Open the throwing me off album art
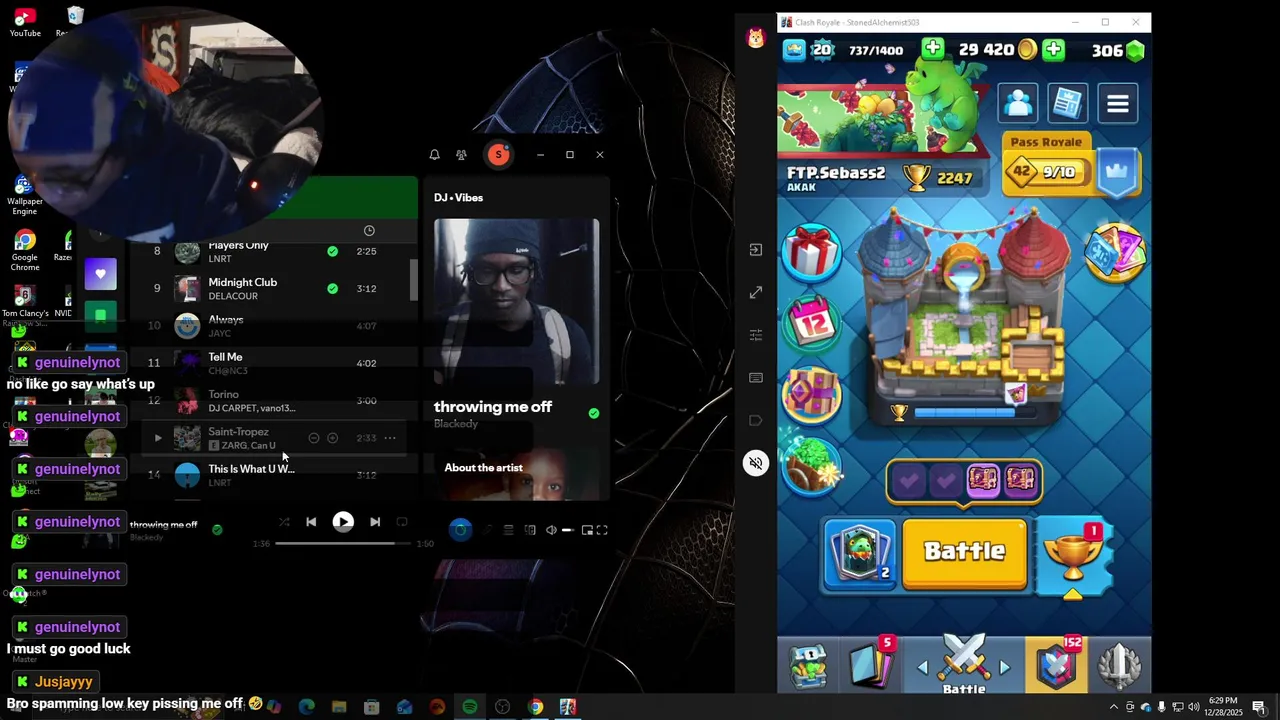1280x720 pixels. tap(517, 301)
